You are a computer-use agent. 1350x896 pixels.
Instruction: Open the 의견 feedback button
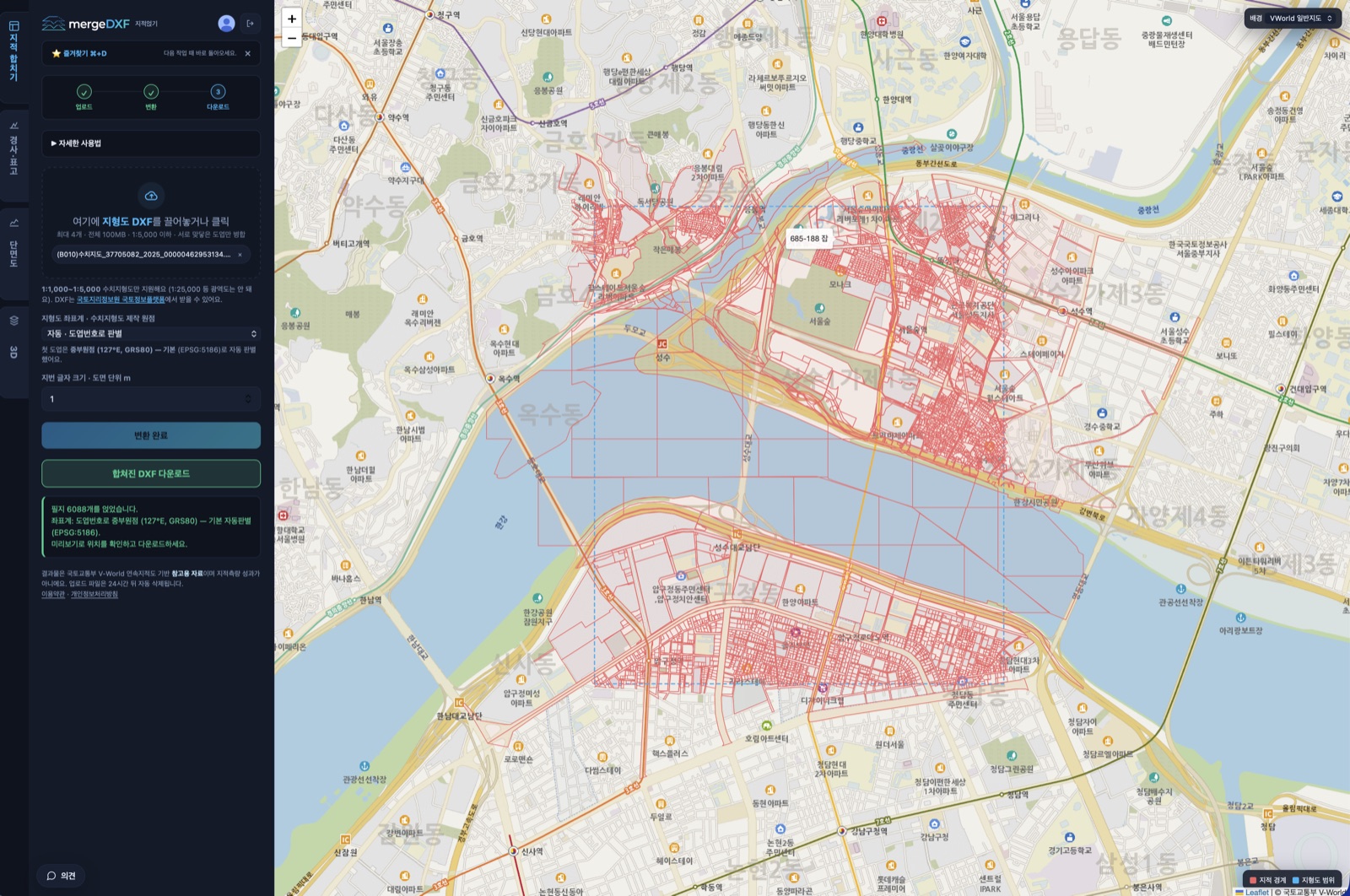(62, 876)
